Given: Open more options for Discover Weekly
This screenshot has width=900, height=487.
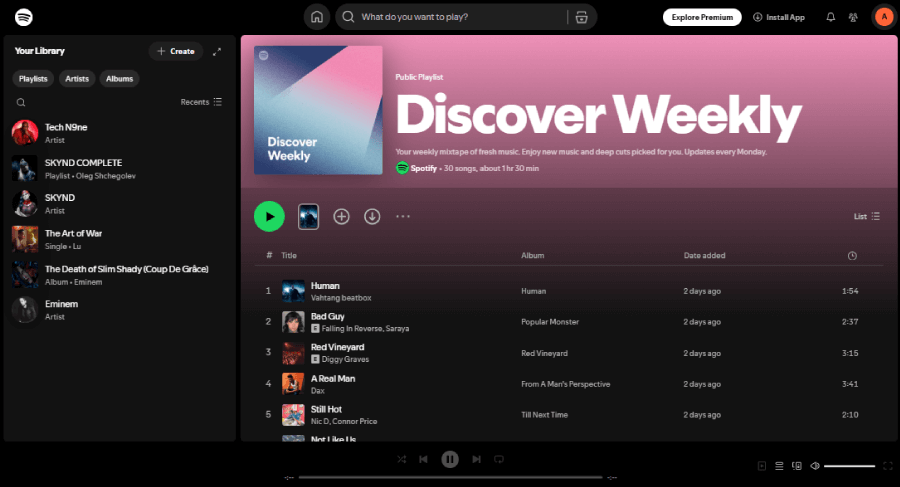Looking at the screenshot, I should (x=403, y=217).
